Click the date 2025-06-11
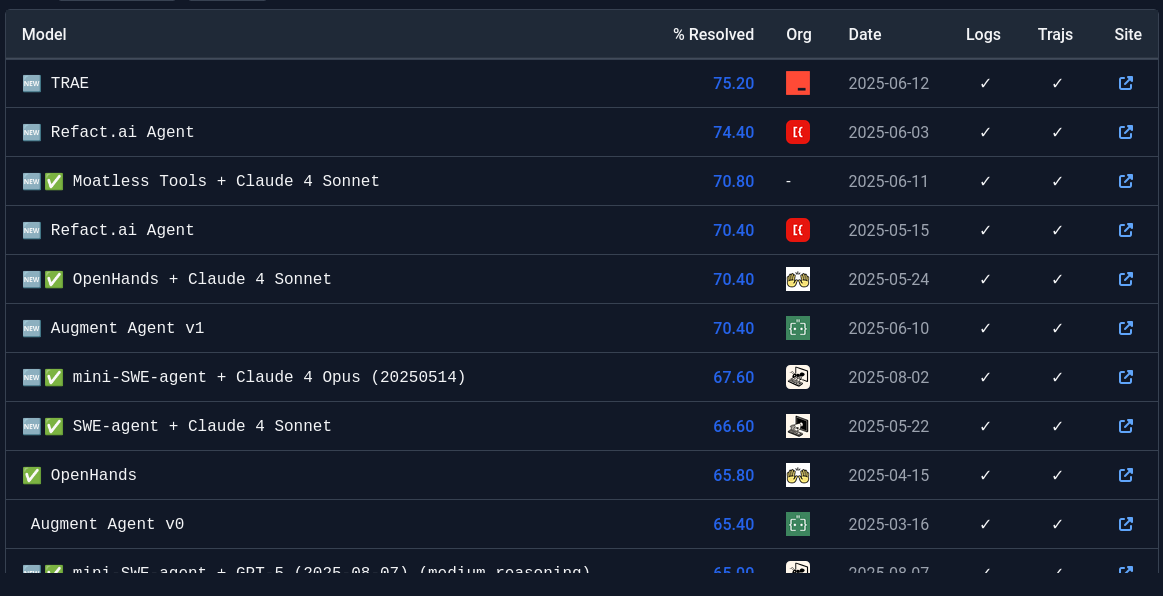 pyautogui.click(x=889, y=181)
